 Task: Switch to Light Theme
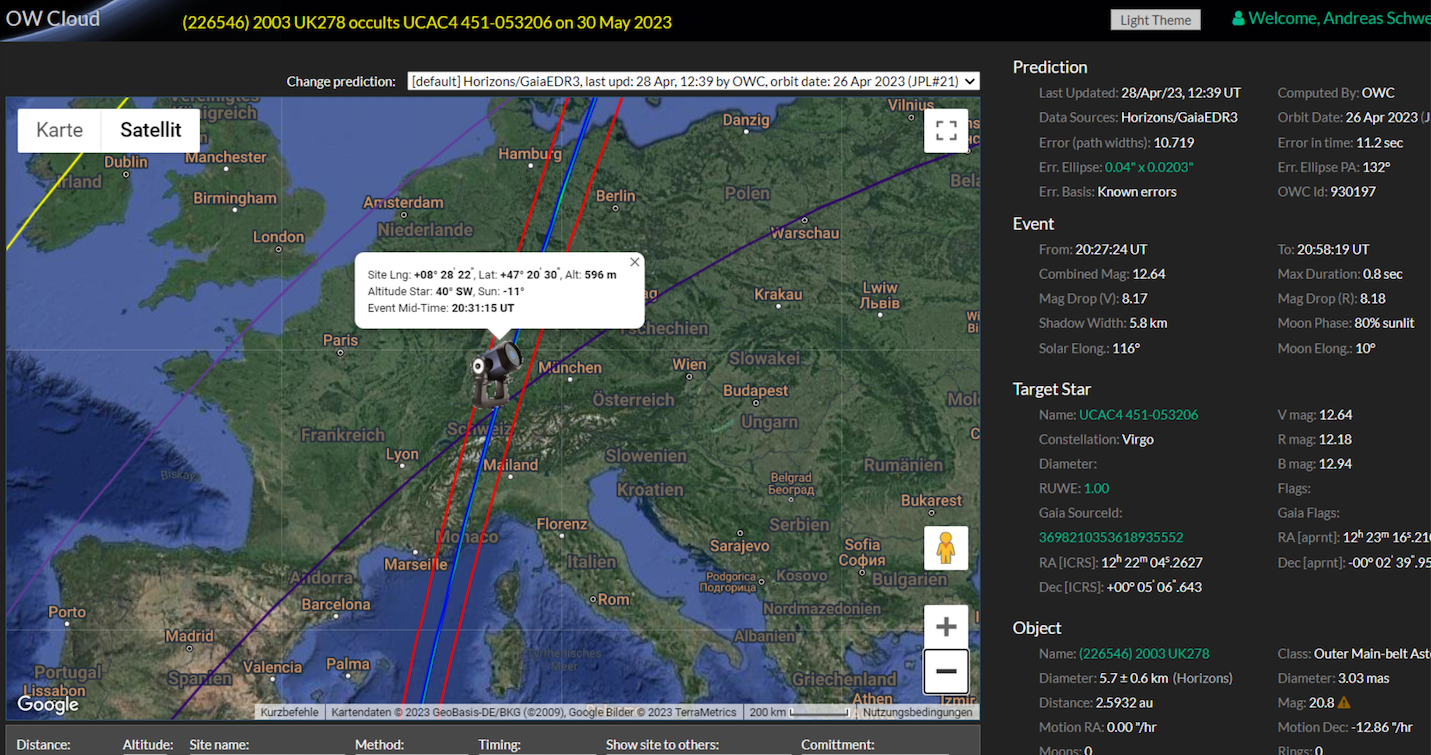click(x=1155, y=20)
